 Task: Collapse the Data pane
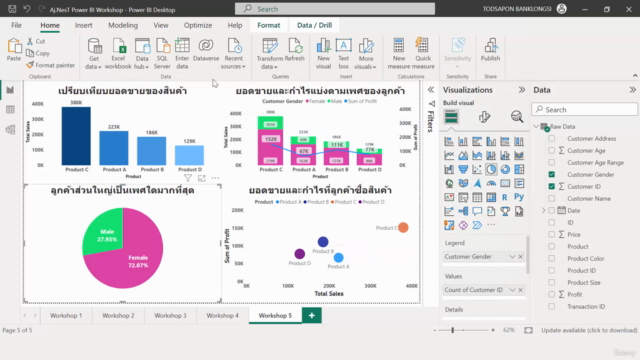coord(632,90)
